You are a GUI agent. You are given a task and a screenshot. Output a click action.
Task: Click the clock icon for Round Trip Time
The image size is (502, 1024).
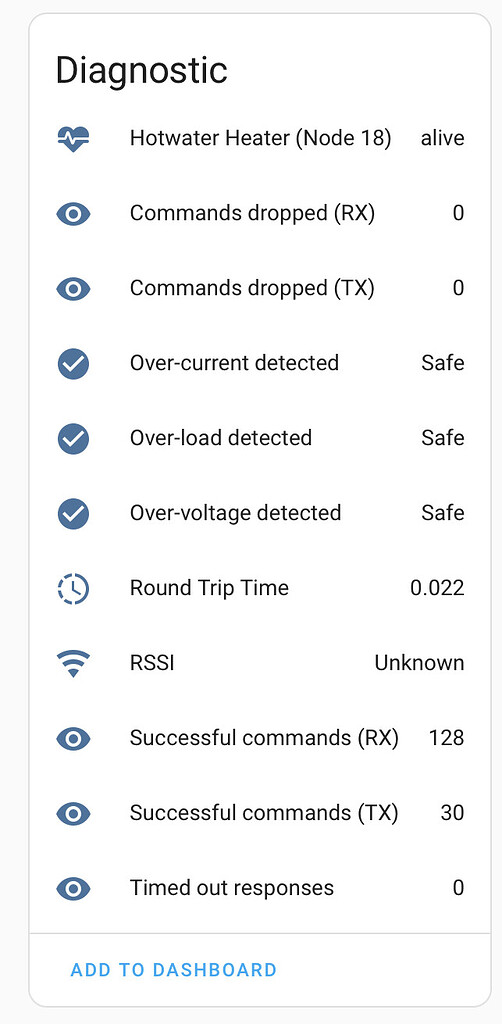point(73,588)
